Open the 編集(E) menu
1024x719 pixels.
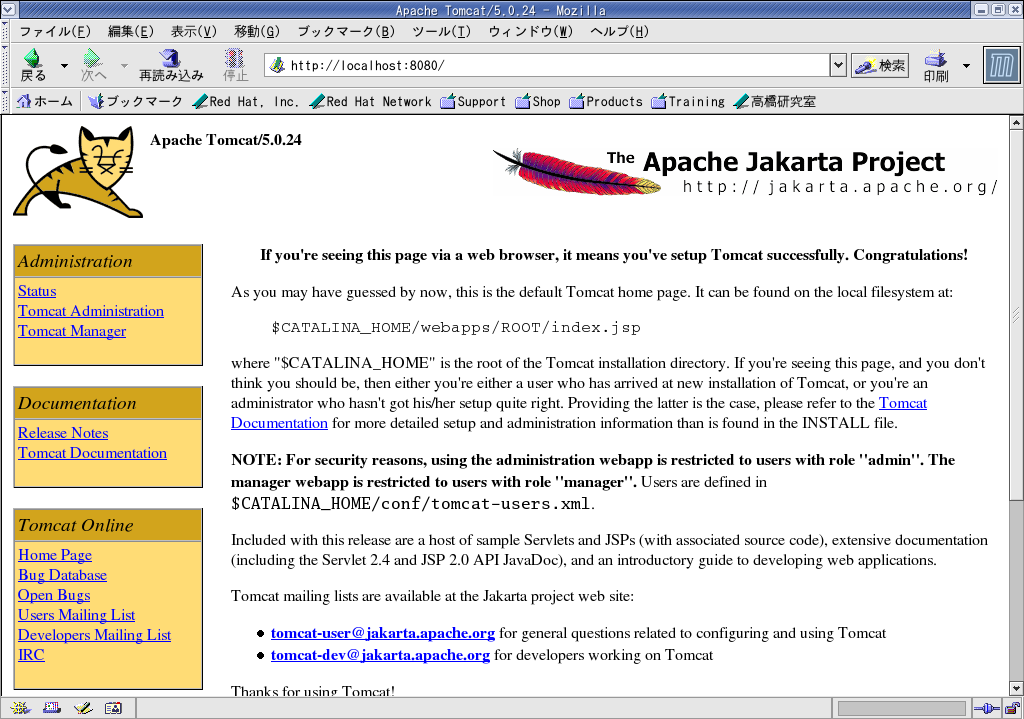coord(131,31)
